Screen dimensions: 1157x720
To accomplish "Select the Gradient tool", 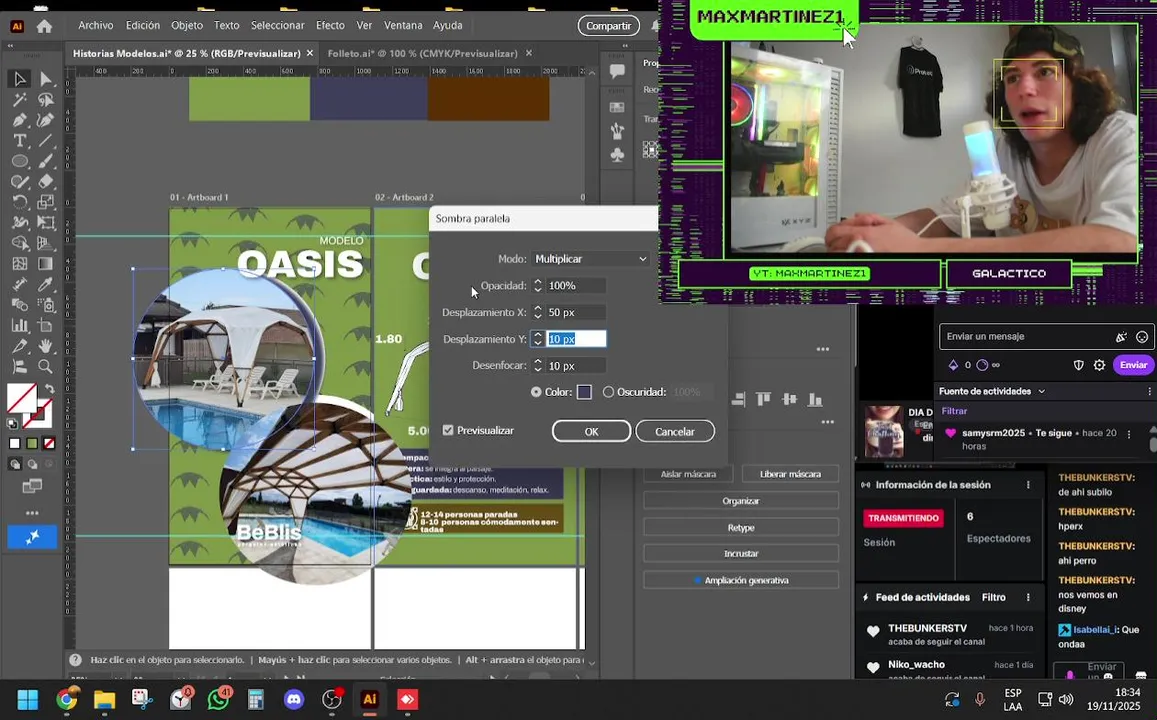I will (x=46, y=263).
